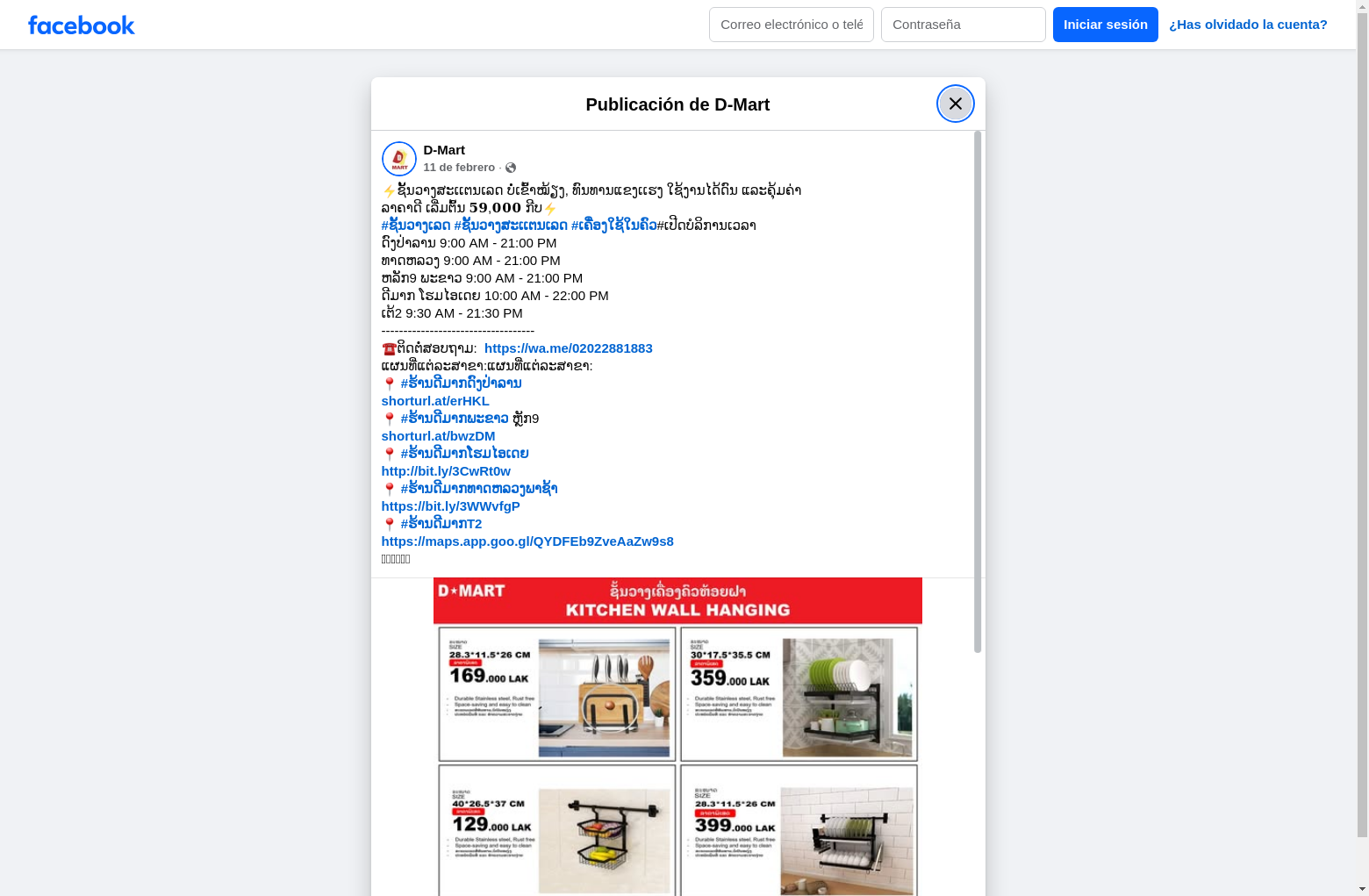Open the shorturl.at/erHKL link
Image resolution: width=1369 pixels, height=896 pixels.
[x=435, y=401]
